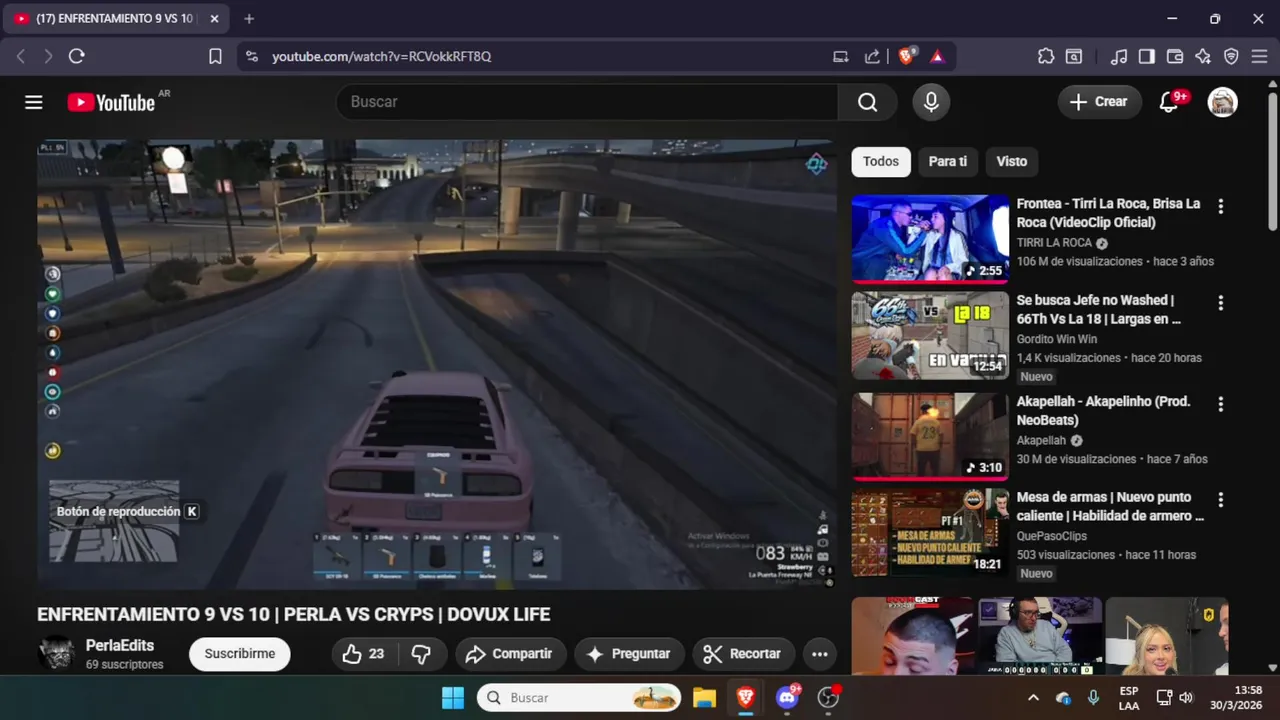Open browser extensions puzzle icon

click(x=1046, y=56)
